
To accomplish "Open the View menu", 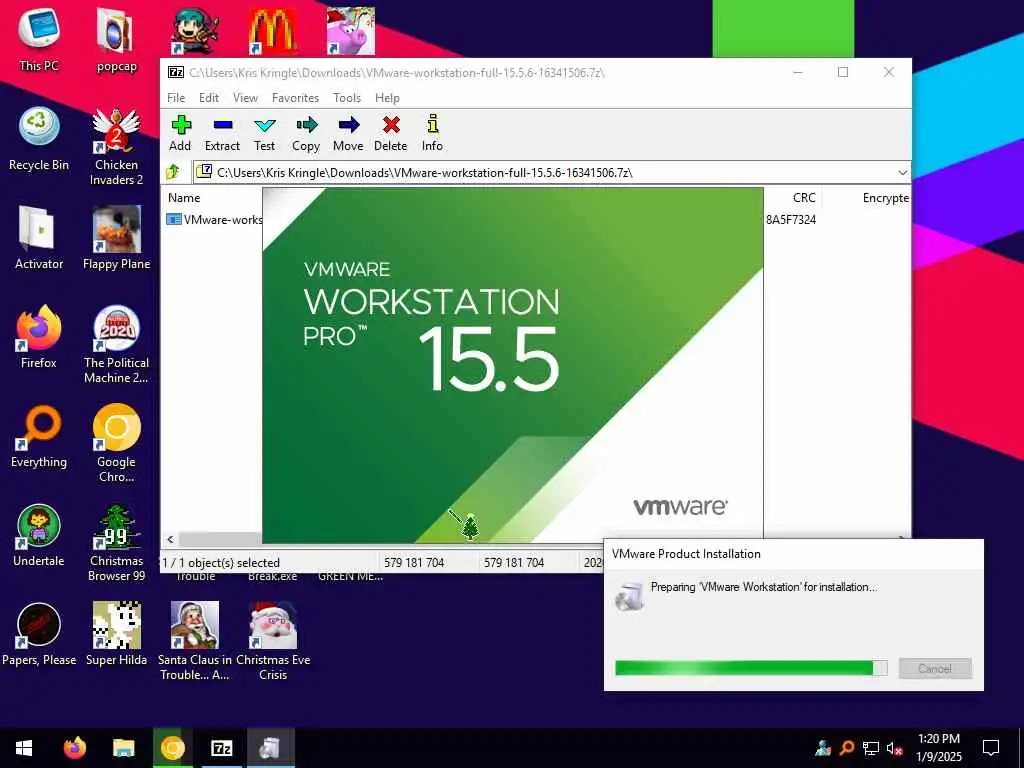I will point(245,97).
